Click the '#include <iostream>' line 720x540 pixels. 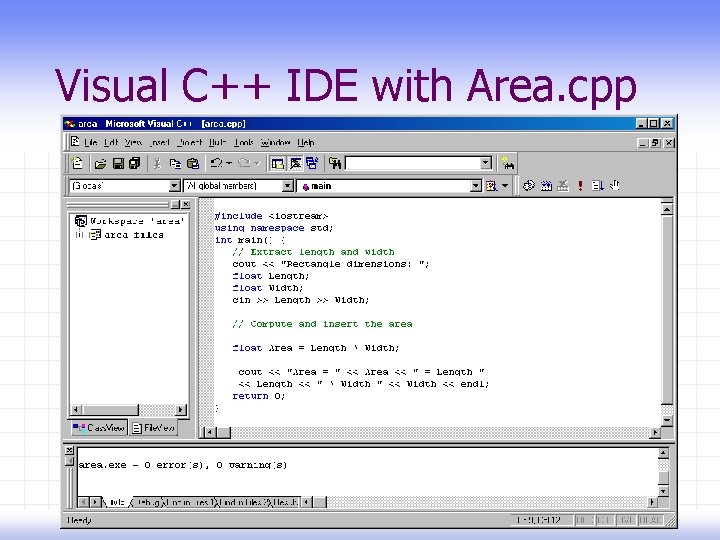pos(271,216)
